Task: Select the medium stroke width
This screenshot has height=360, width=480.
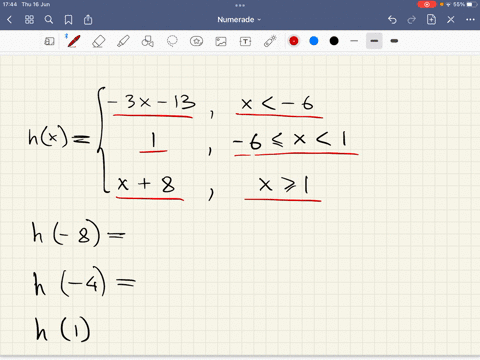Action: pyautogui.click(x=374, y=41)
